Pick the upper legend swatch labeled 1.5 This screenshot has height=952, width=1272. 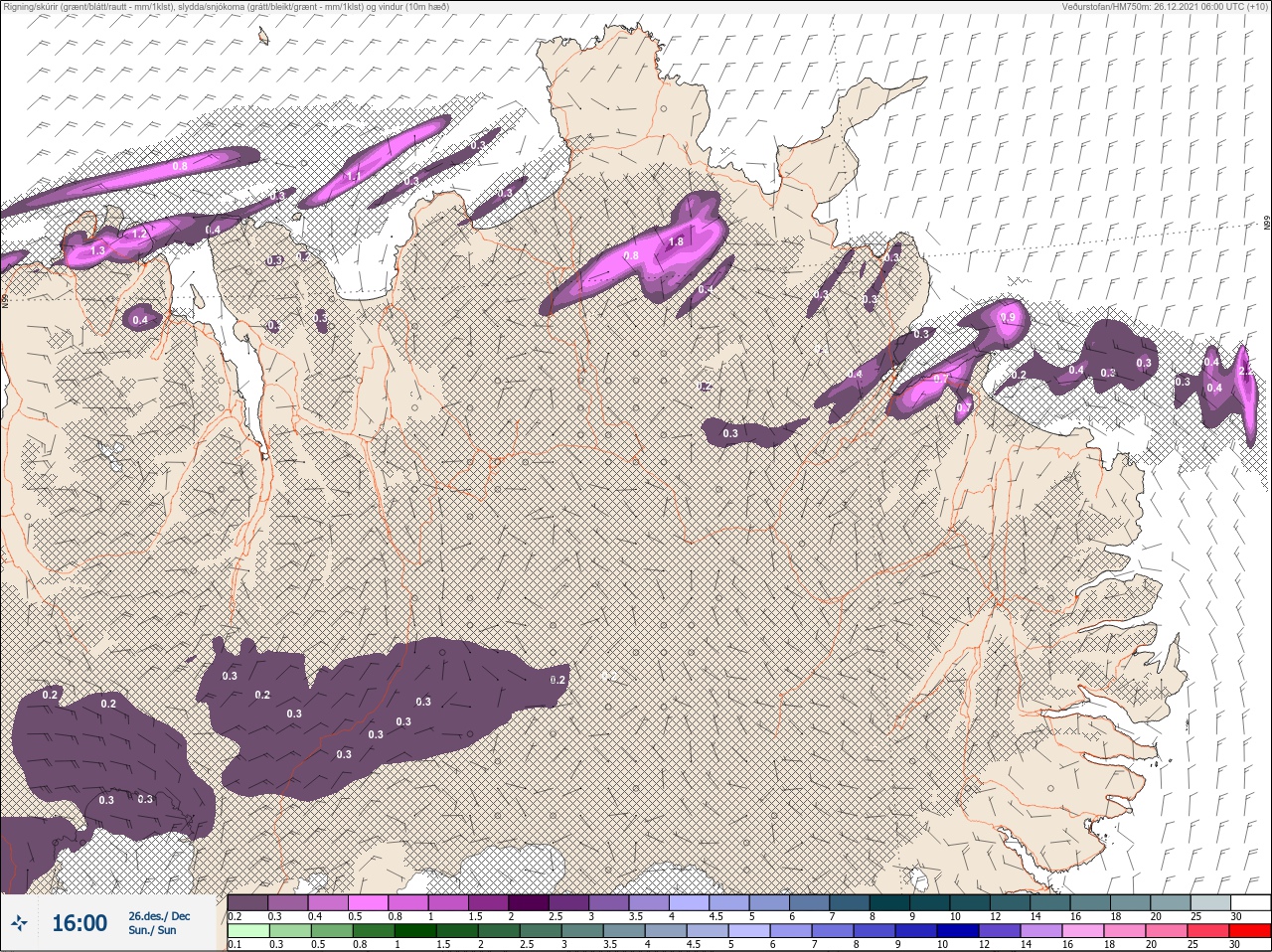click(489, 902)
